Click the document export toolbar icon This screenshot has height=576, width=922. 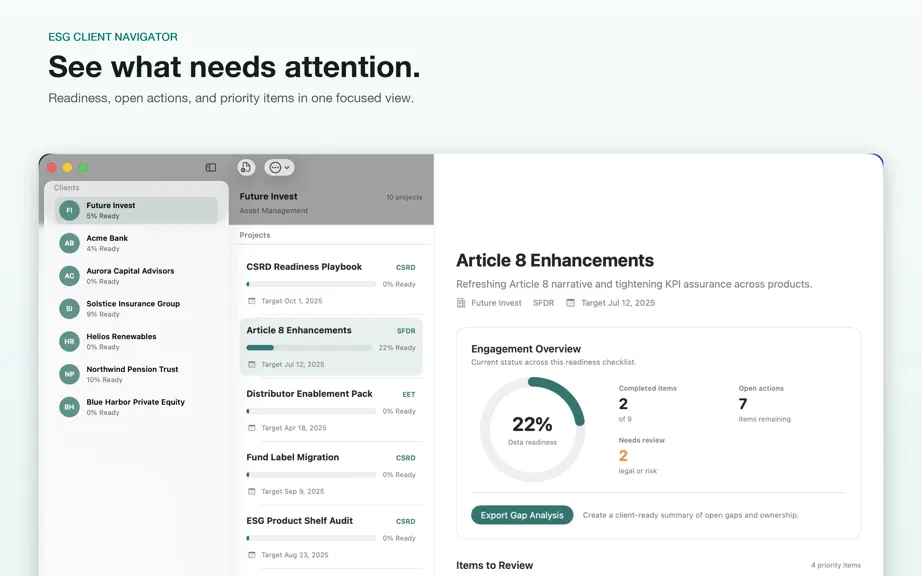coord(246,168)
